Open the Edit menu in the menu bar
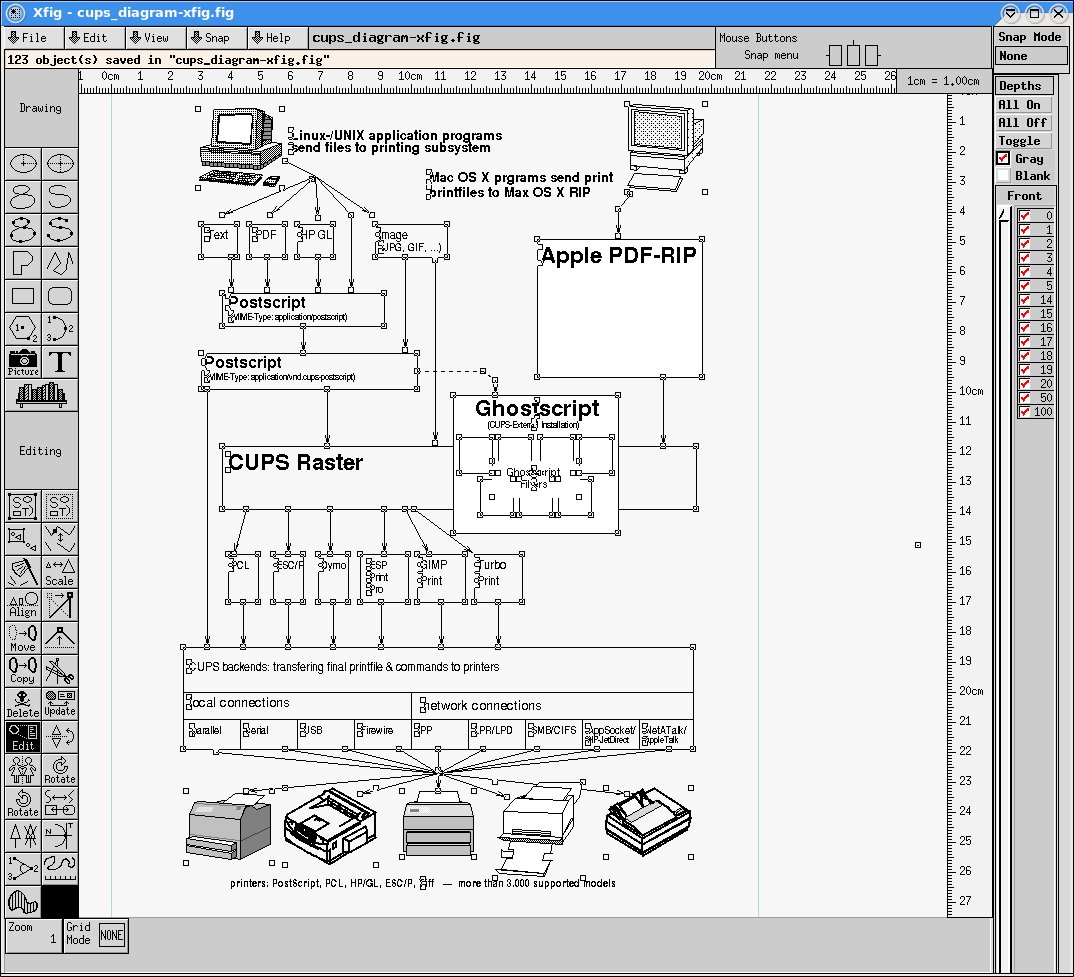 (95, 38)
